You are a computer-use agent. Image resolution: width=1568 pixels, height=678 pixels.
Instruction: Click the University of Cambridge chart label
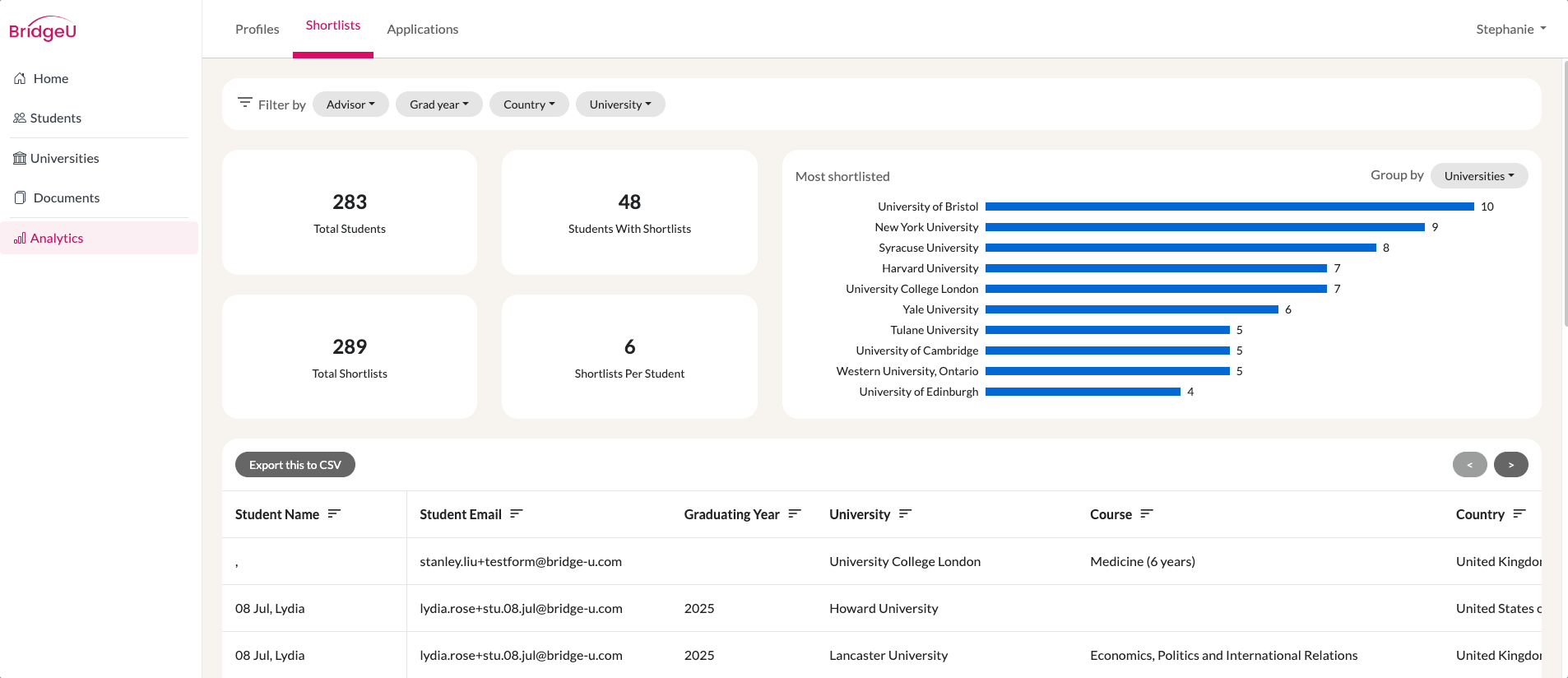[x=917, y=351]
